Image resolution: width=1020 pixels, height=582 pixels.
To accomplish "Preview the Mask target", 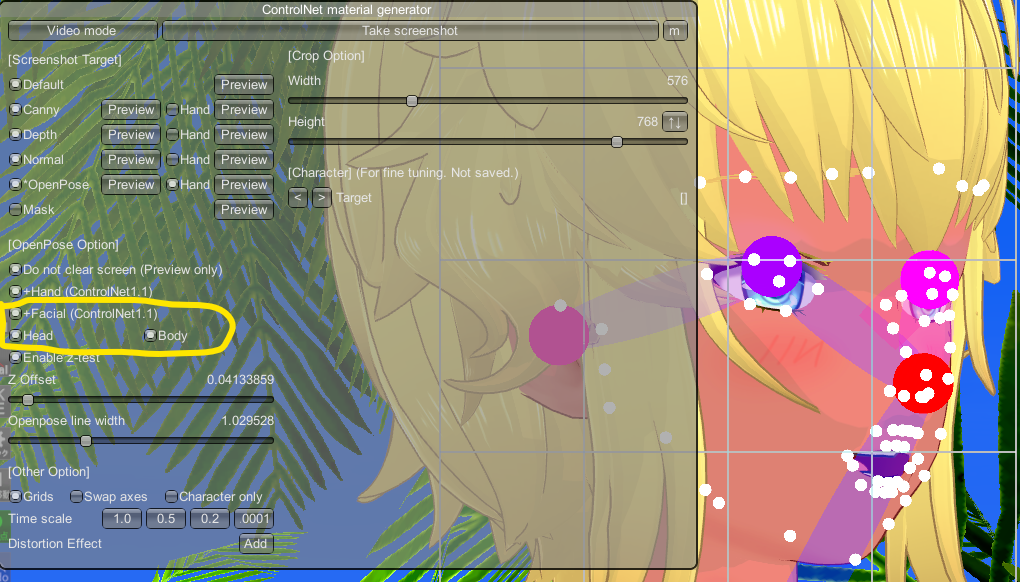I will click(244, 209).
